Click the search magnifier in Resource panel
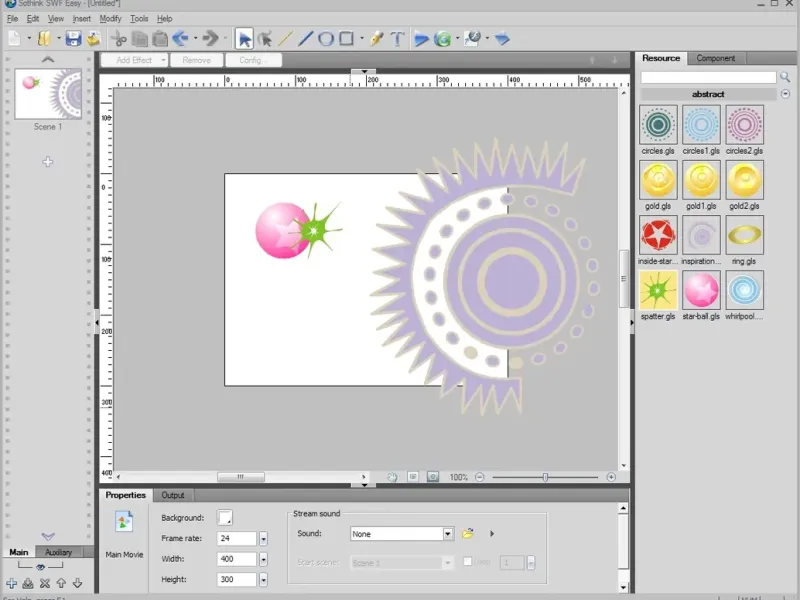Screen dimensions: 800x600 (x=785, y=77)
